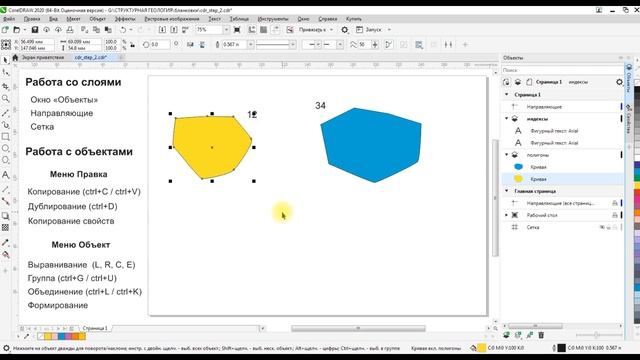The height and width of the screenshot is (360, 640).
Task: Select the Drop Shadow tool
Action: point(5,216)
